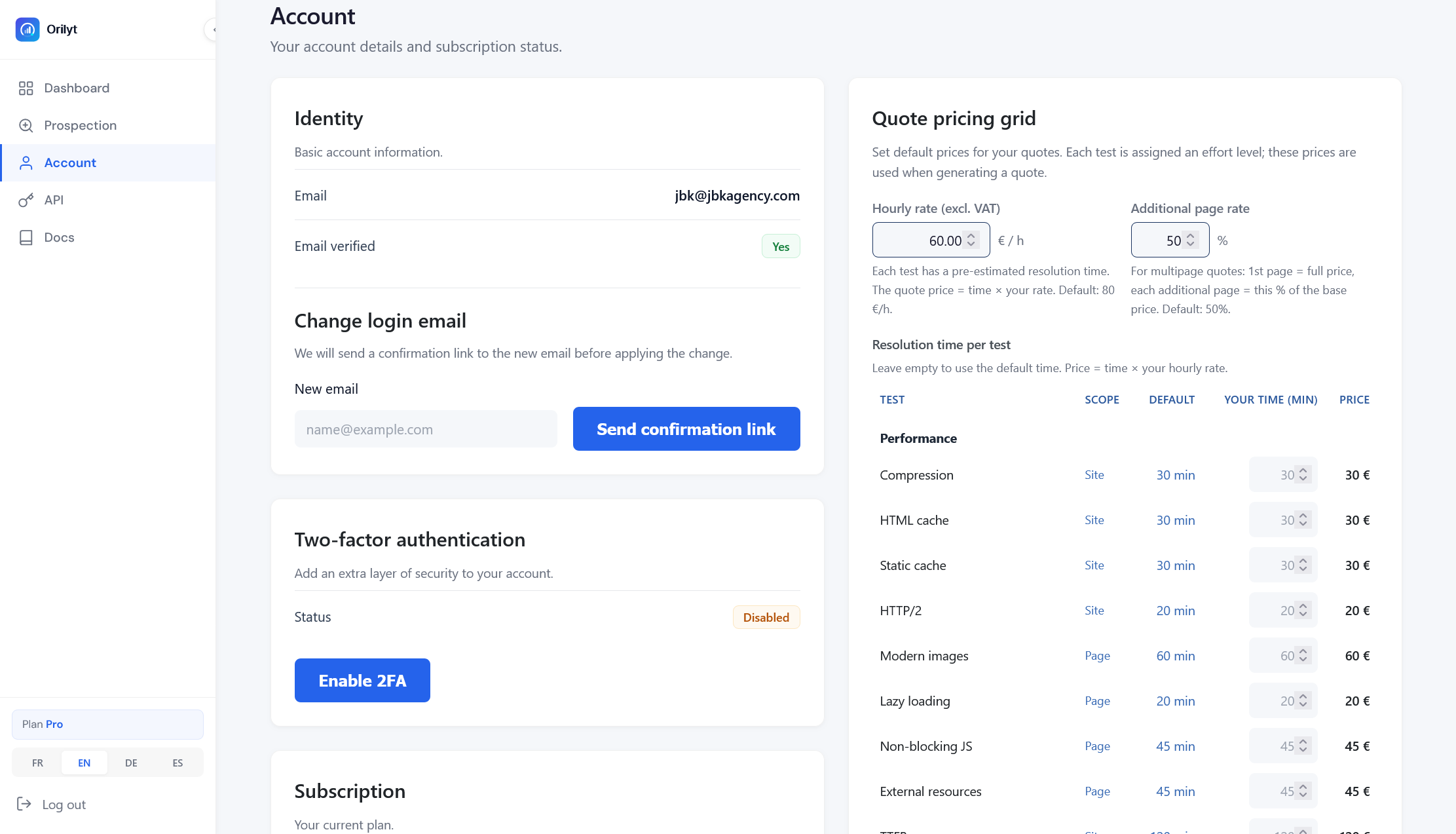Switch language to ES

click(x=177, y=763)
